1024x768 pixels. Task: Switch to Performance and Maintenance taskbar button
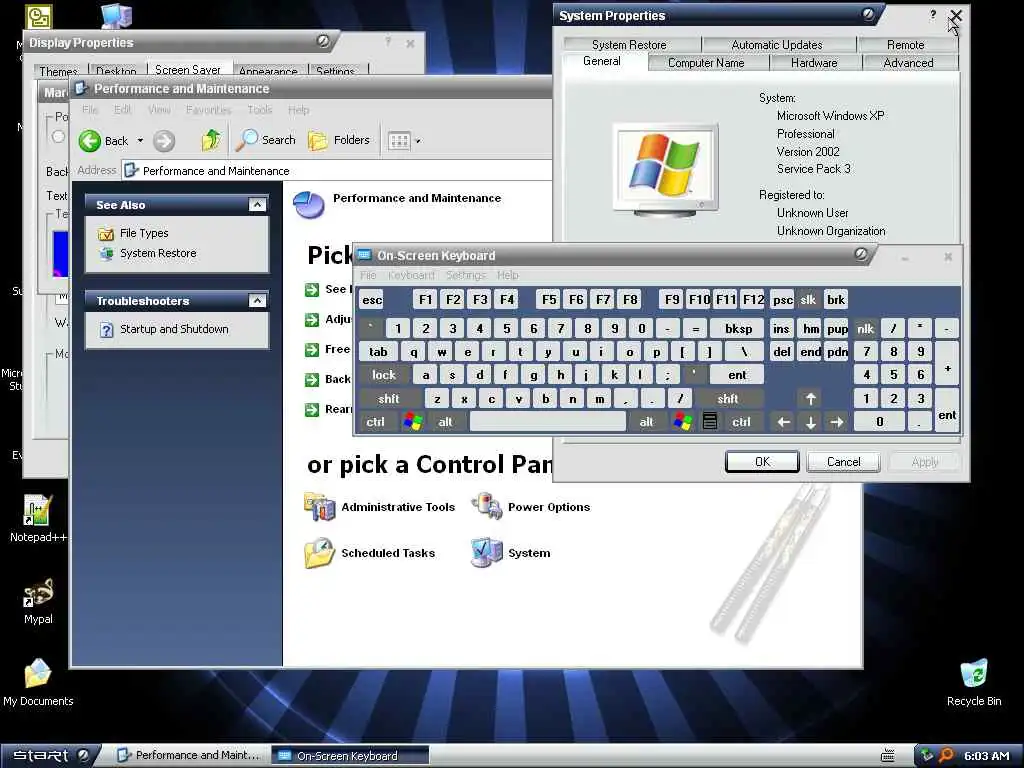(189, 756)
